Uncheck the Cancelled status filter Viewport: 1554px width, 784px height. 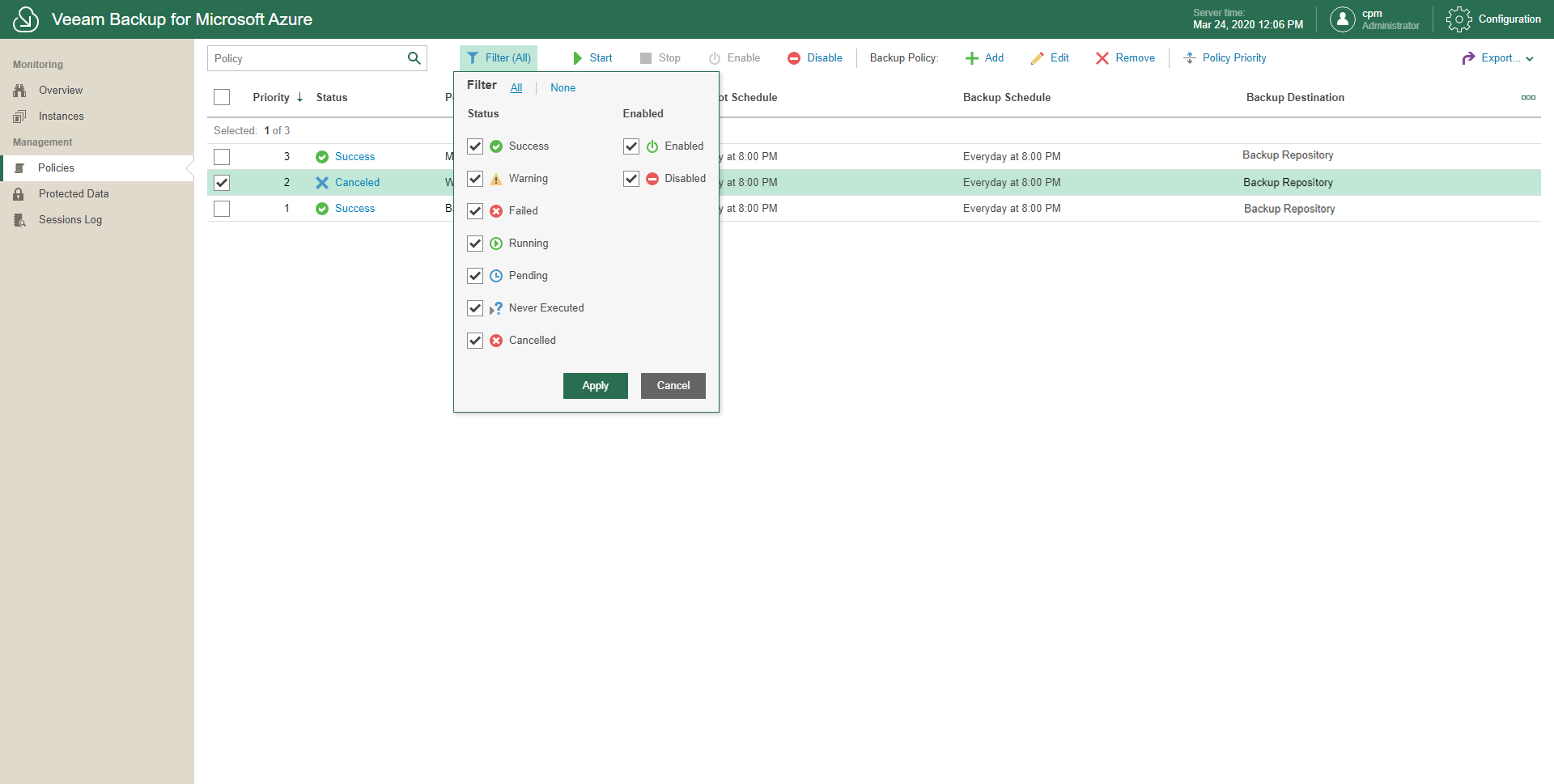(x=475, y=341)
